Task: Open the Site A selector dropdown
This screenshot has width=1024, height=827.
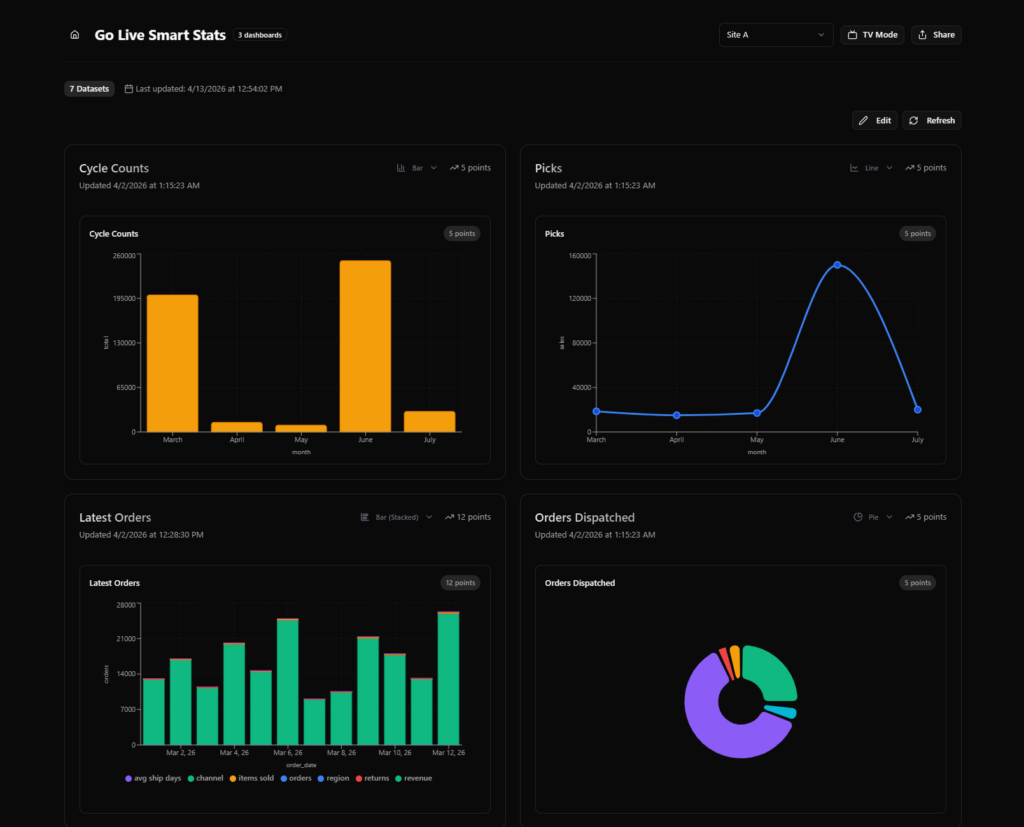Action: (776, 35)
